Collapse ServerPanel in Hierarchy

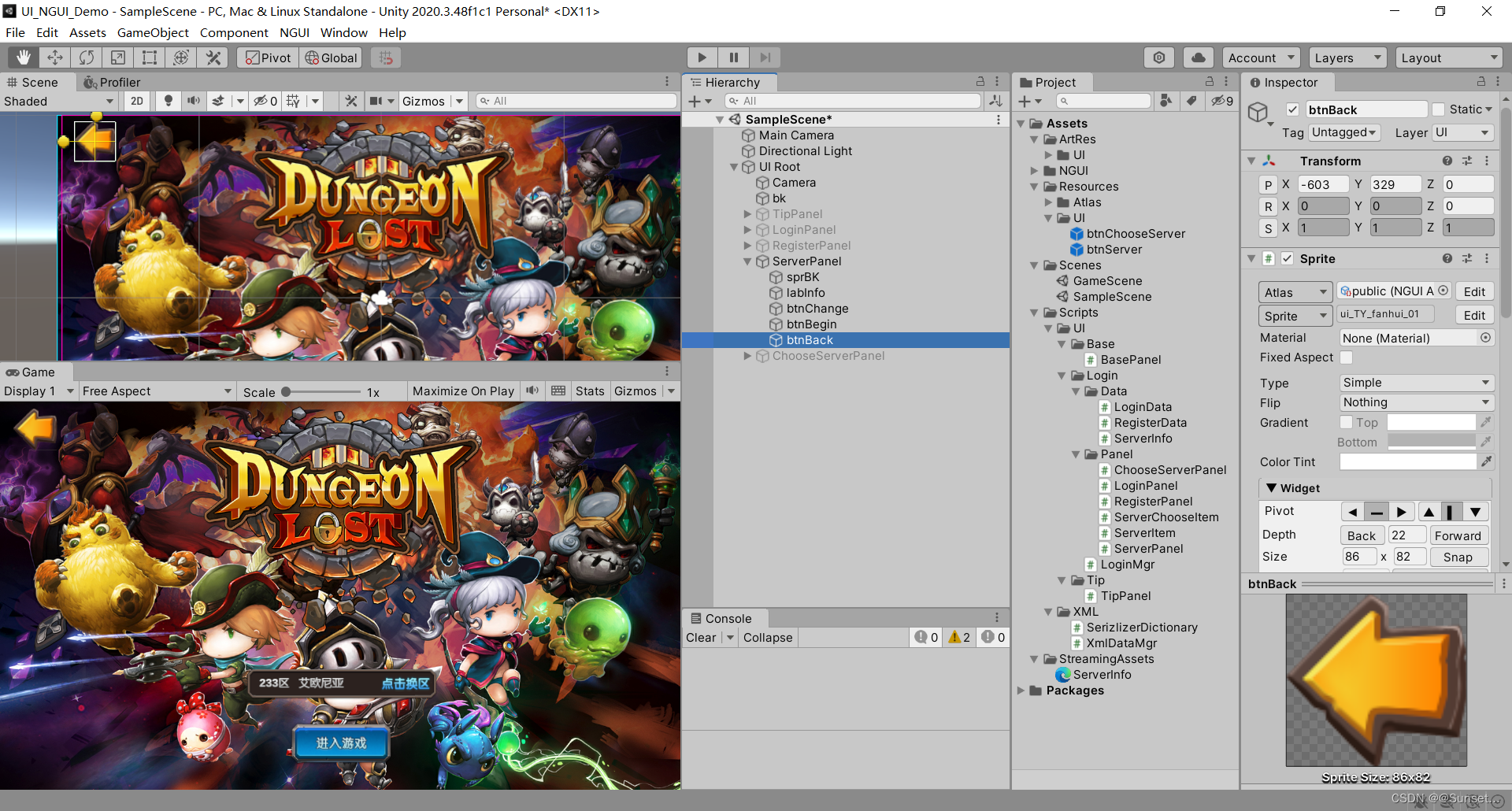pyautogui.click(x=747, y=261)
